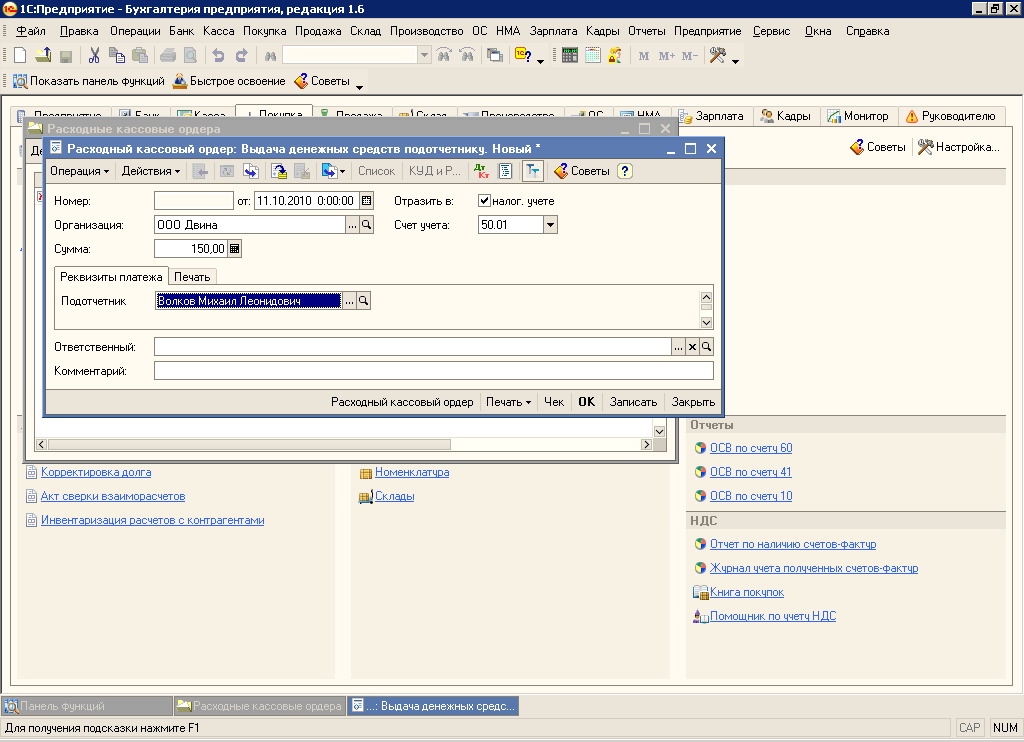Screen dimensions: 1024x742
Task: Switch to the Руководителю tab
Action: point(950,116)
